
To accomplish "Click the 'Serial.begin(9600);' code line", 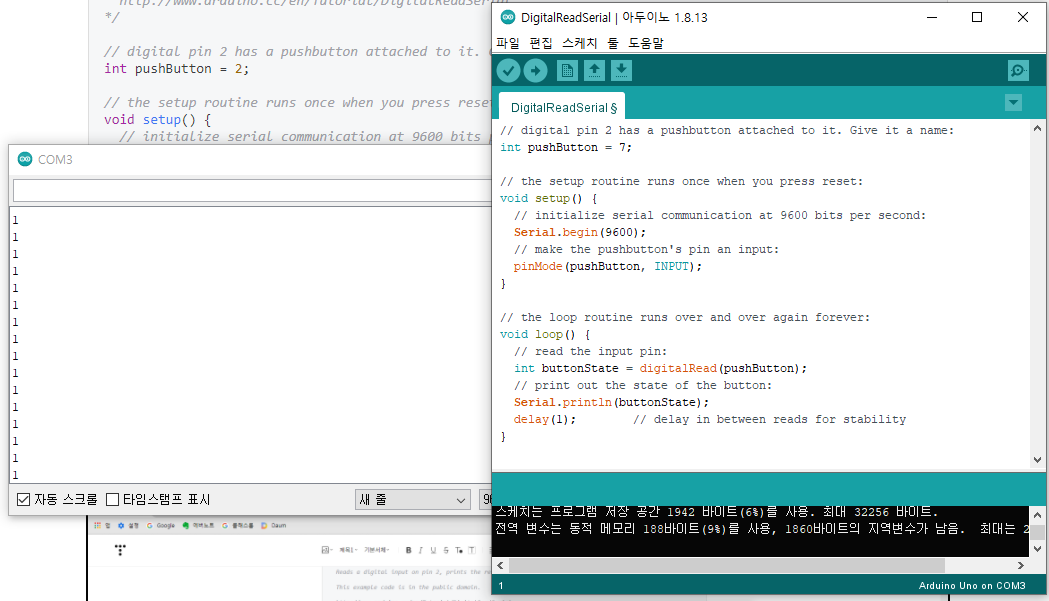I will (x=579, y=232).
